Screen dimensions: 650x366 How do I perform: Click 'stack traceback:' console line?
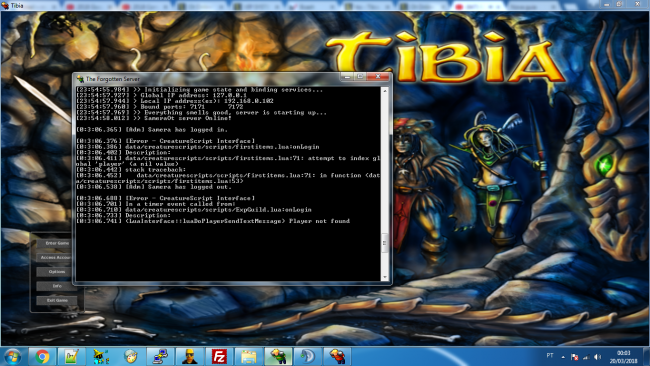click(x=131, y=170)
